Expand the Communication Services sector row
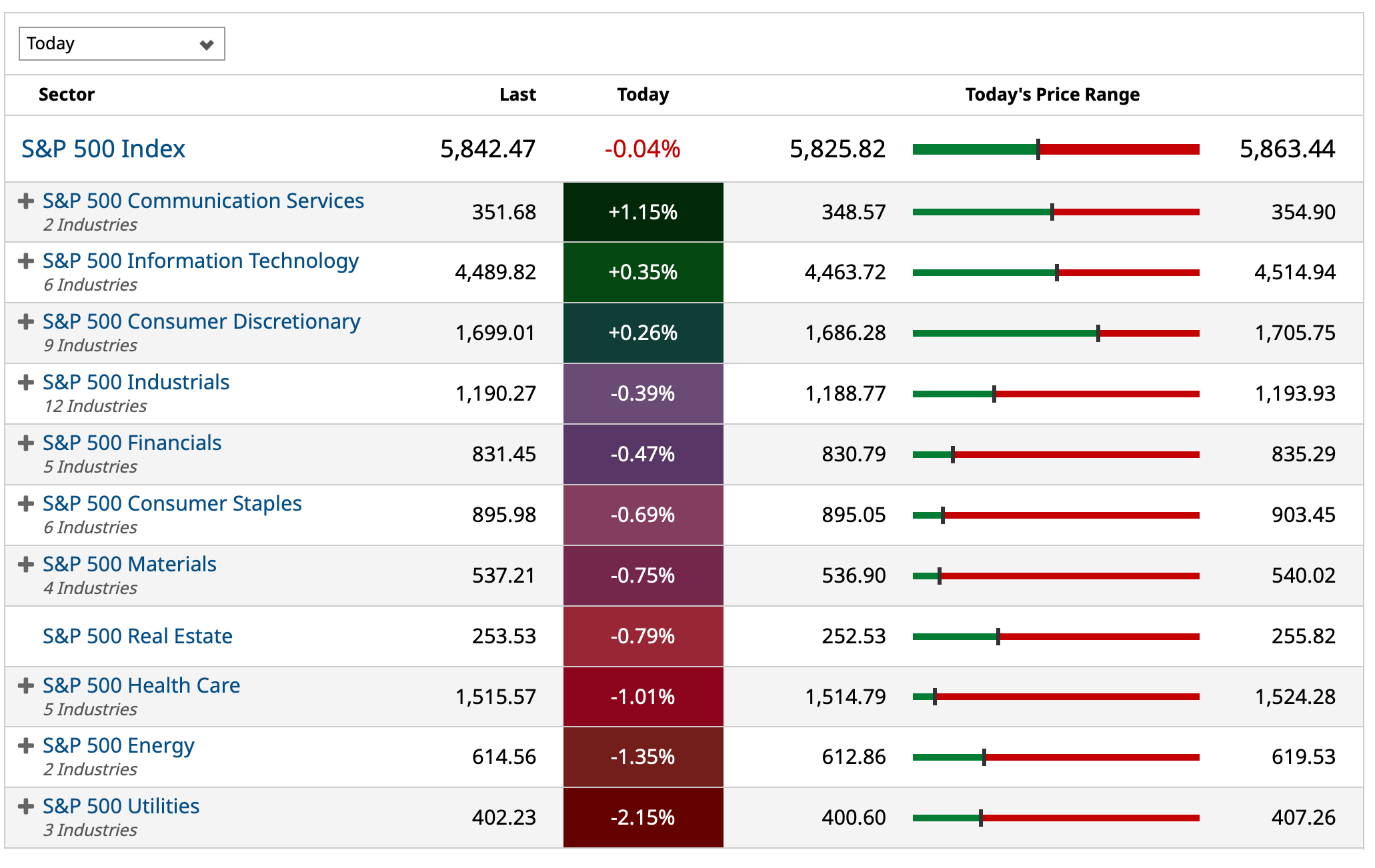Screen dimensions: 1375x868 pyautogui.click(x=26, y=201)
